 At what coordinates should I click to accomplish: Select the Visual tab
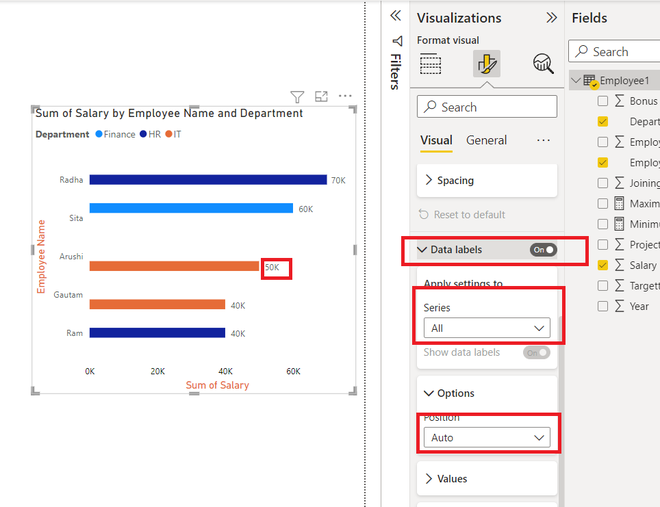tap(436, 140)
